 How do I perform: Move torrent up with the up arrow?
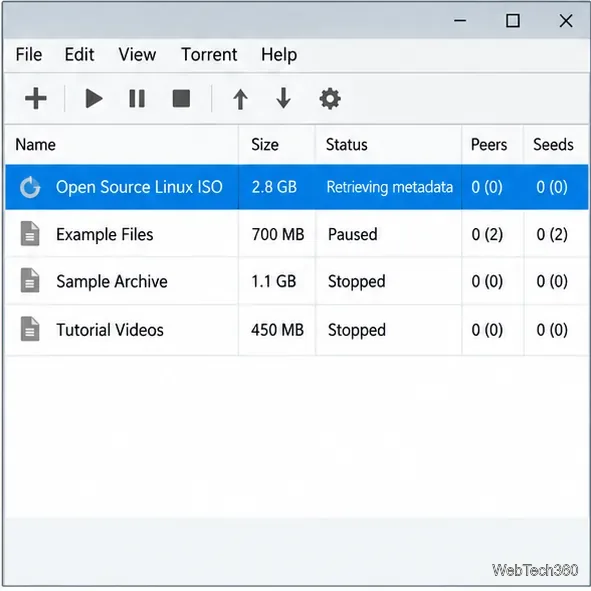tap(240, 99)
